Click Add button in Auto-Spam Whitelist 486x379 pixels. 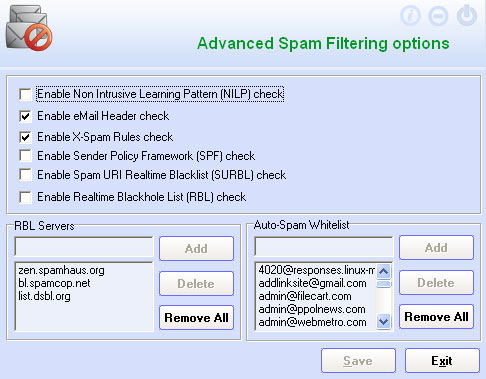click(436, 248)
